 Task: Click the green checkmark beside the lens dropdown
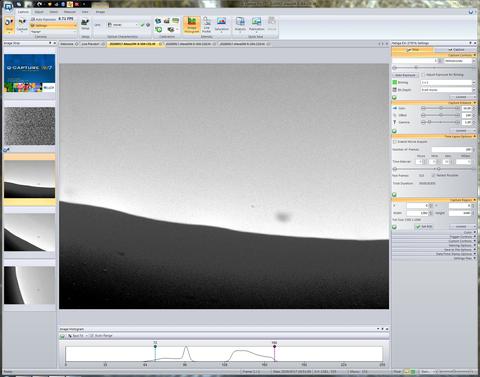point(143,25)
